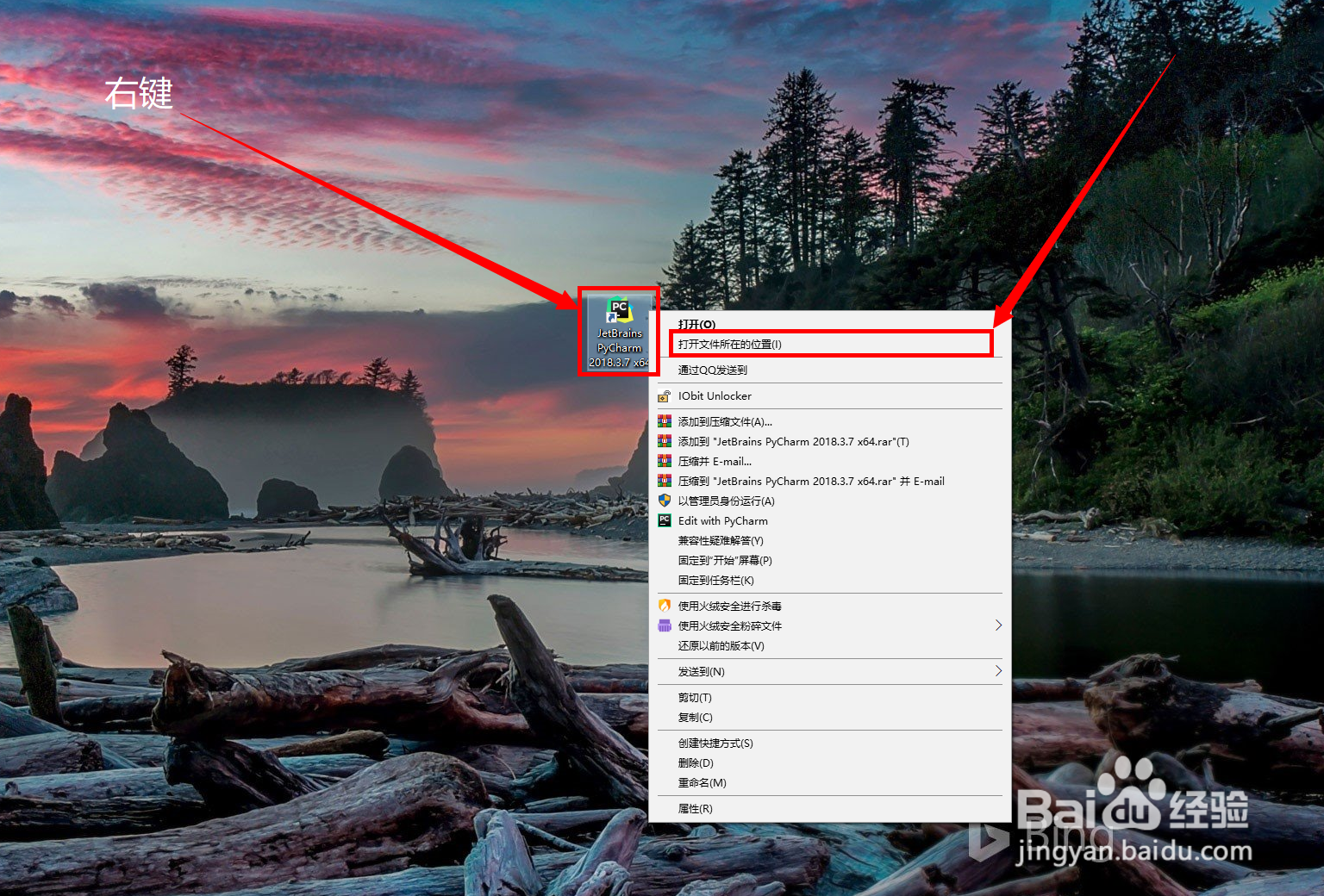Choose Edit with PyCharm menu entry
This screenshot has height=896, width=1324.
tap(829, 520)
